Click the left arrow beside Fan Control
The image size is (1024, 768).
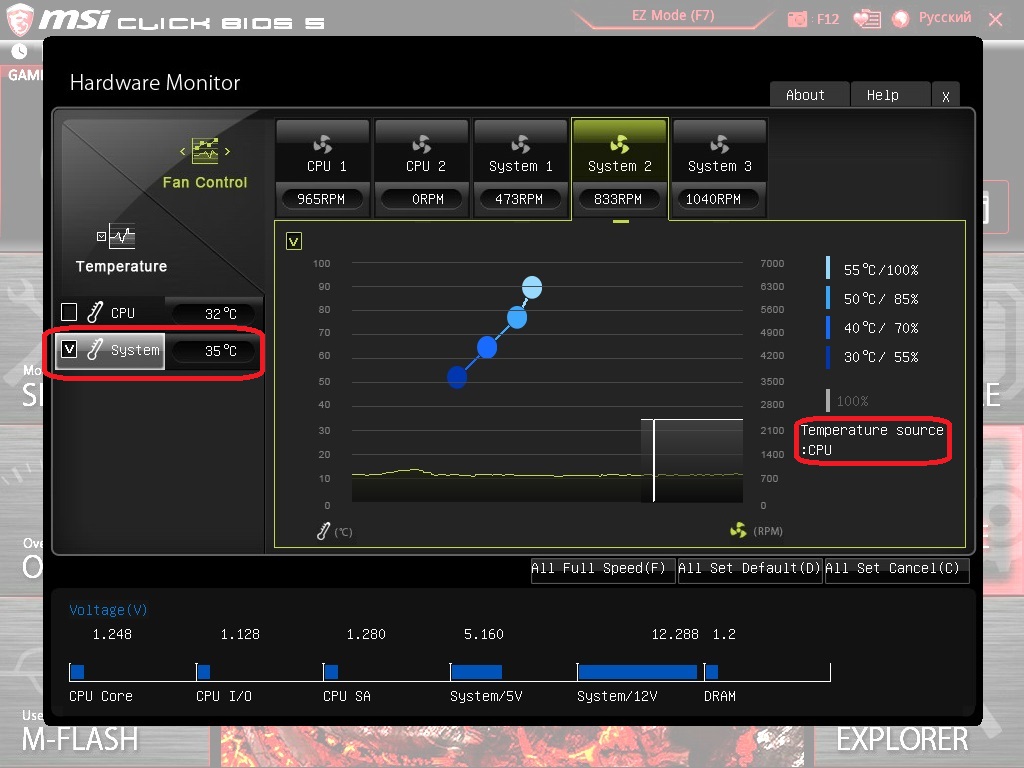coord(183,152)
